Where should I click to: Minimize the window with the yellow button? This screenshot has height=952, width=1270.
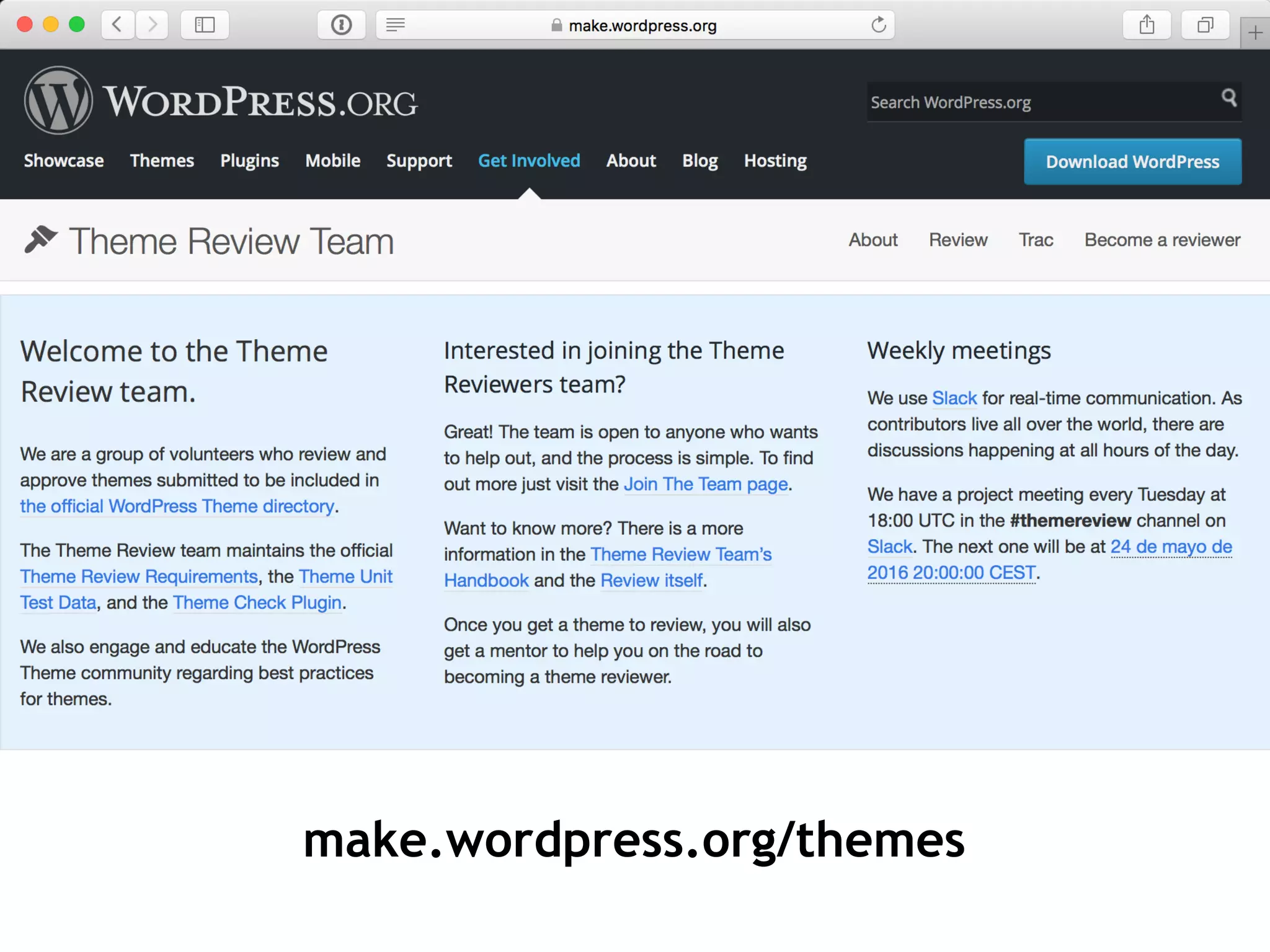point(51,25)
